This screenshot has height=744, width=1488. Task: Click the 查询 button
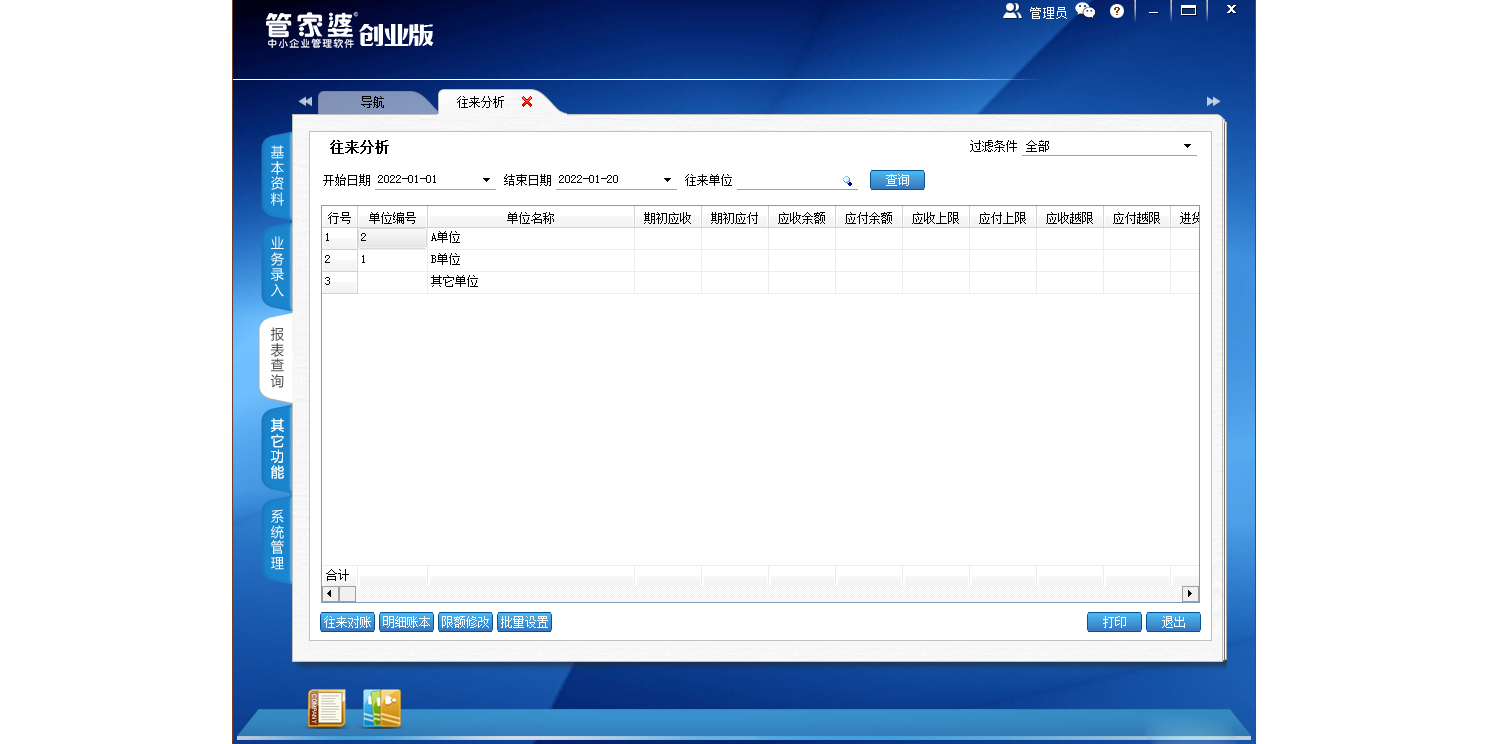pos(897,180)
